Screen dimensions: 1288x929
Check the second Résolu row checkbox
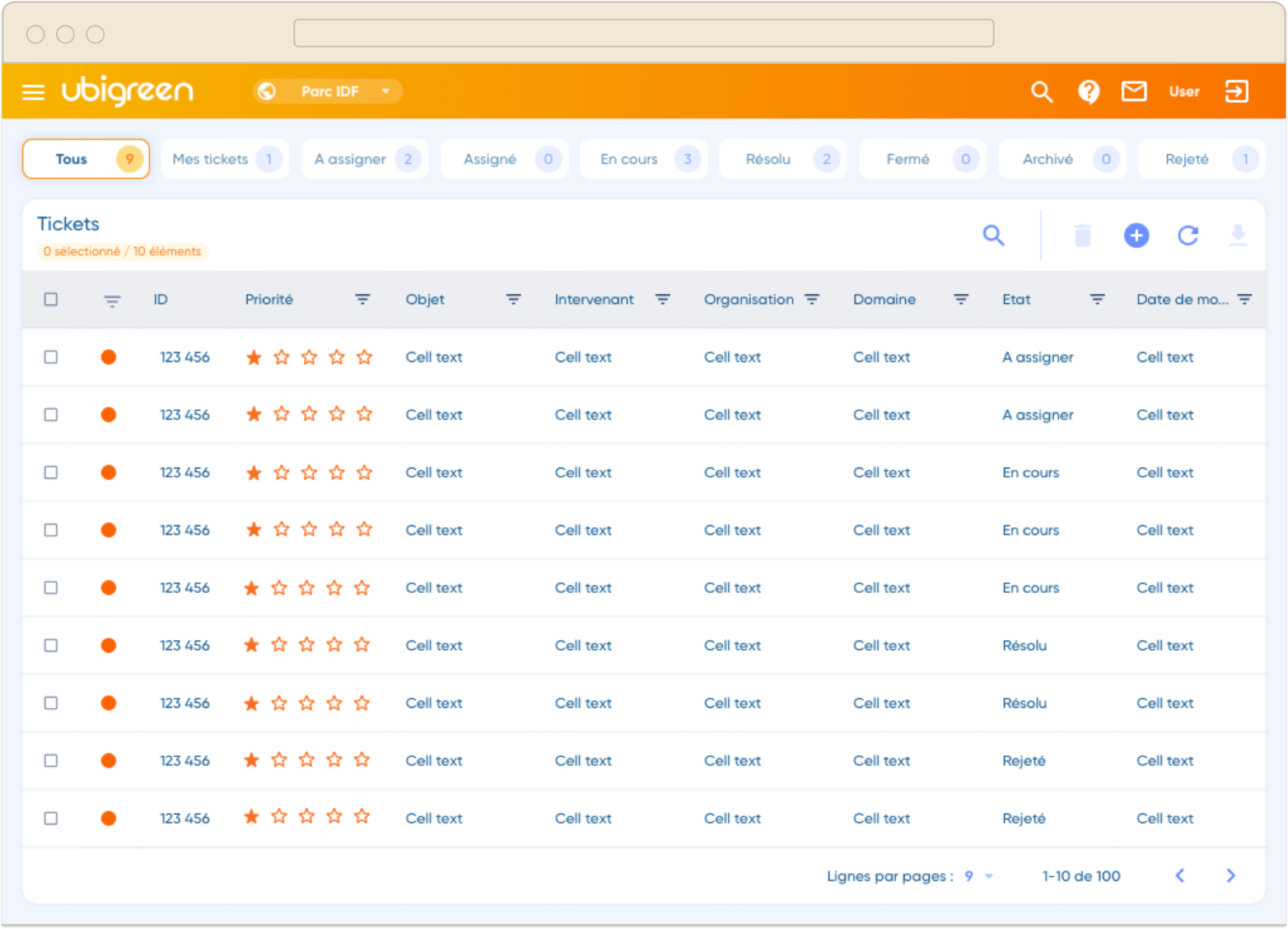[x=51, y=703]
